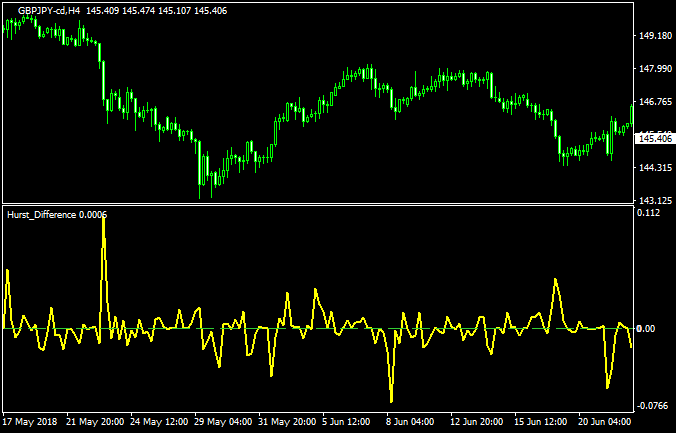Screen dimensions: 676x433
Task: Click the 143.125 price axis label
Action: [654, 200]
